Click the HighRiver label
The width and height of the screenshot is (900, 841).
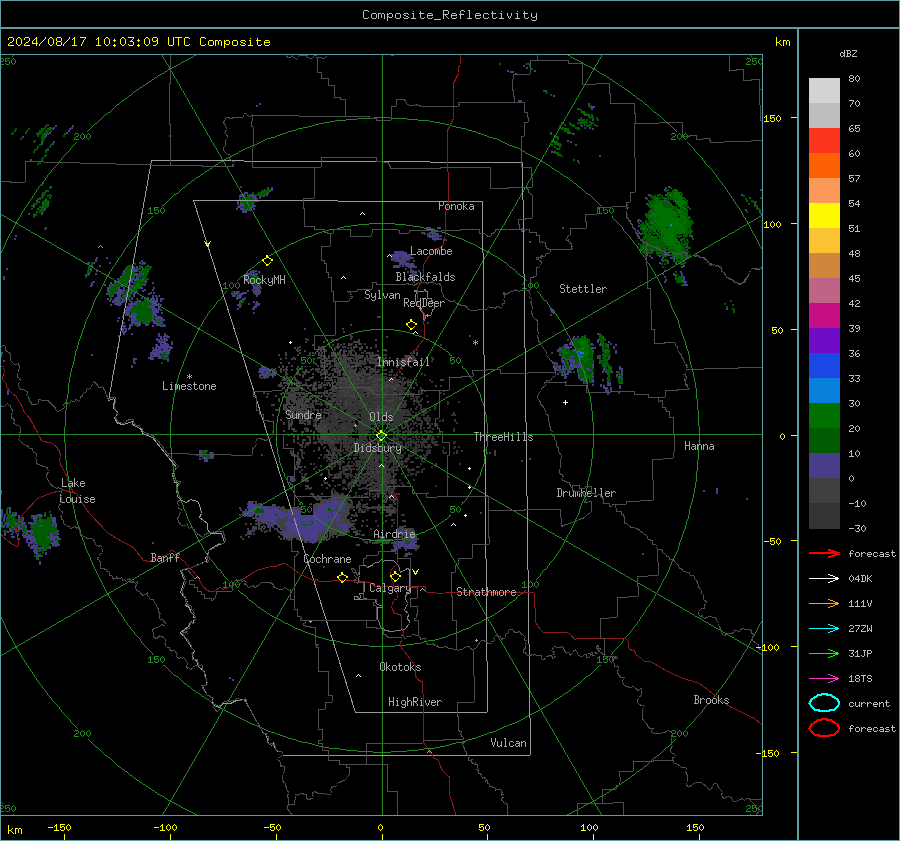pos(415,702)
